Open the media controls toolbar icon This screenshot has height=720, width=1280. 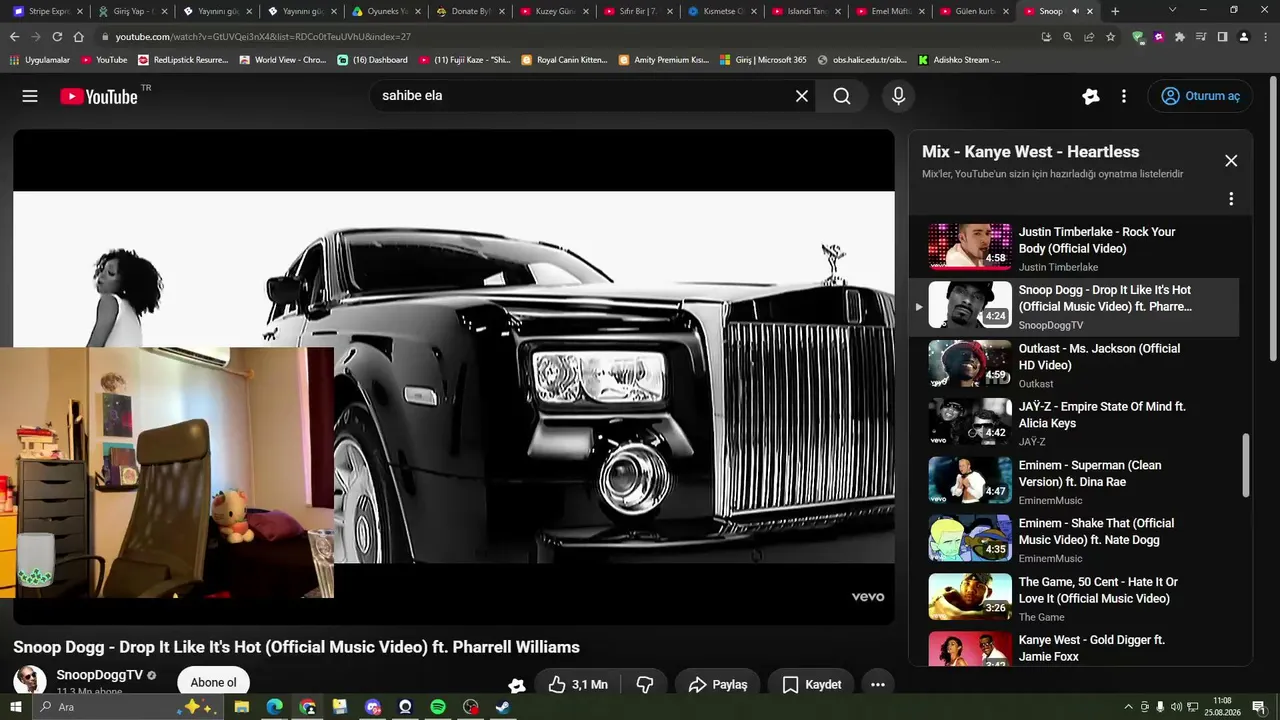[x=1201, y=37]
